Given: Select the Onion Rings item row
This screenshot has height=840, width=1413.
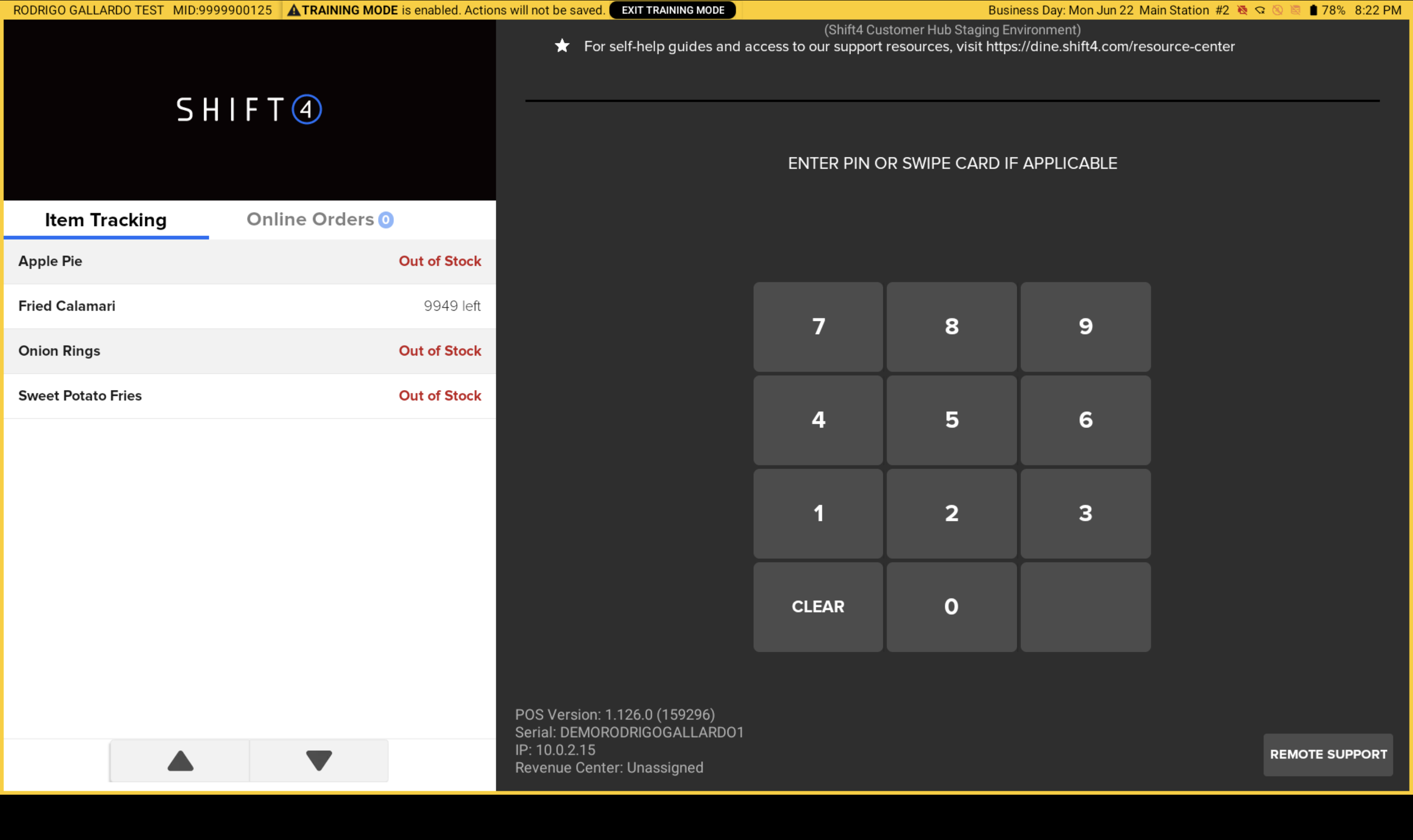Looking at the screenshot, I should pyautogui.click(x=250, y=351).
